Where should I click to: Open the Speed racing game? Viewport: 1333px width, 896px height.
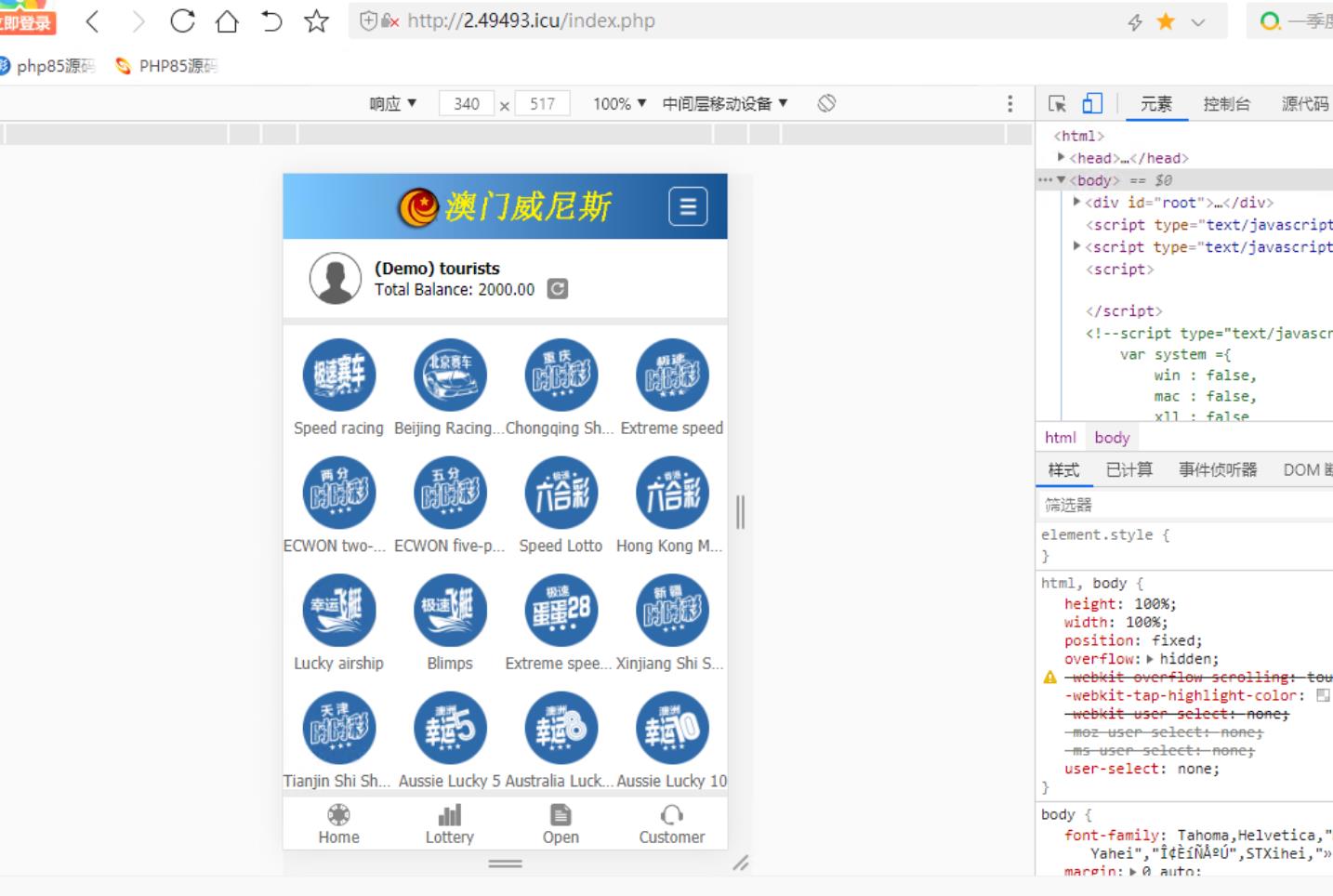coord(338,376)
